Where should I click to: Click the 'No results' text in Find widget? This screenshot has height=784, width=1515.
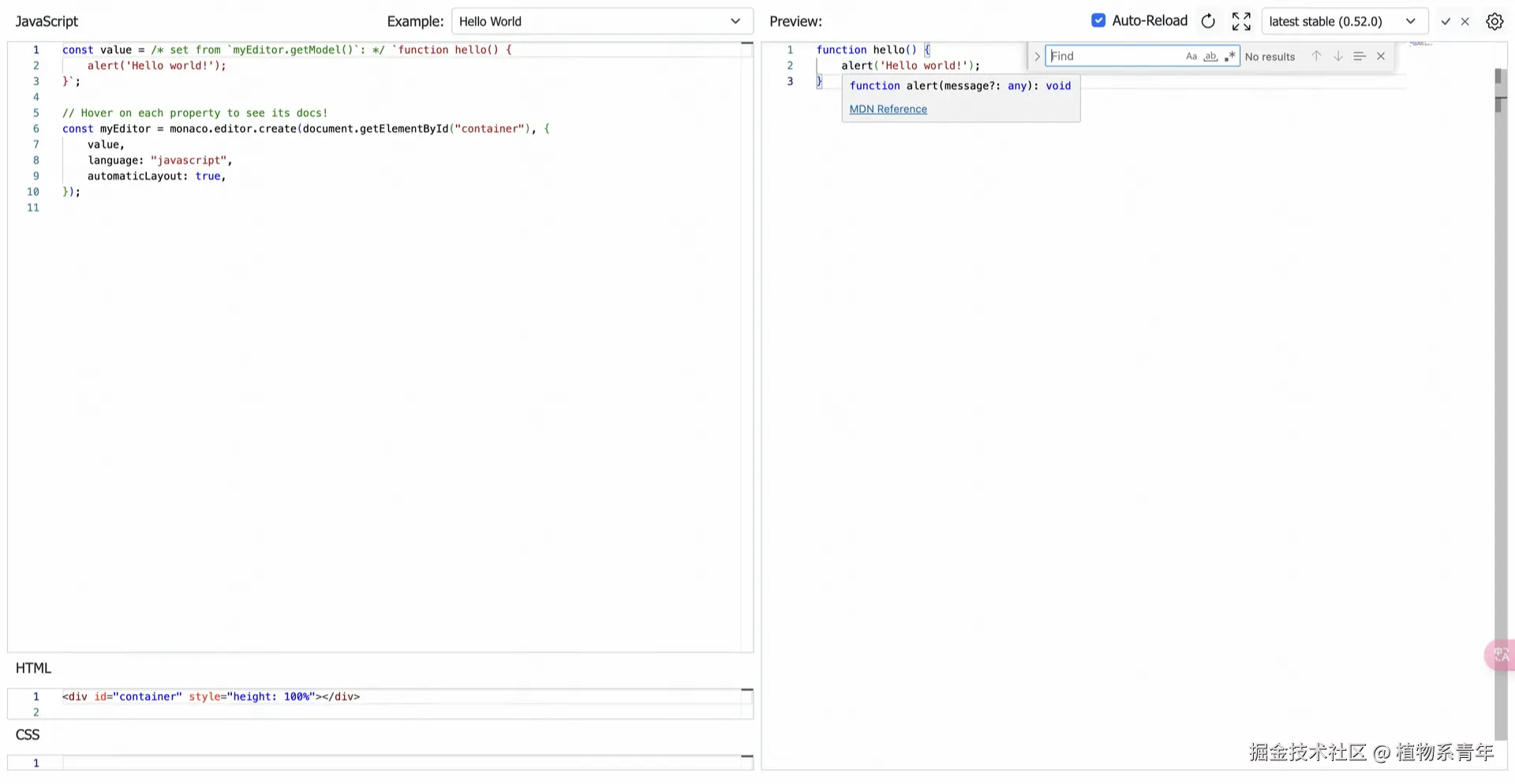(1270, 57)
